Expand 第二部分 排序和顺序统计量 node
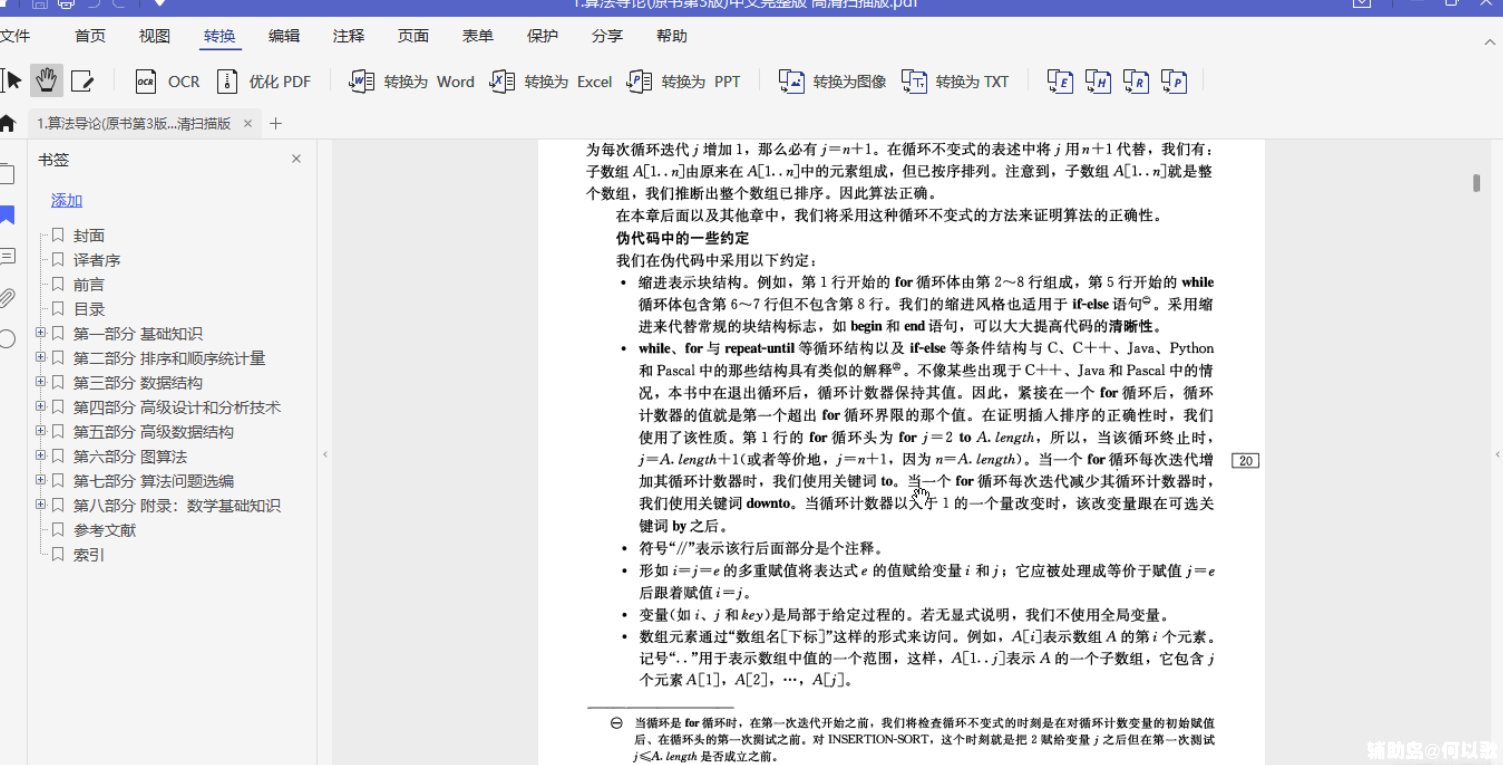Image resolution: width=1503 pixels, height=765 pixels. [x=40, y=357]
